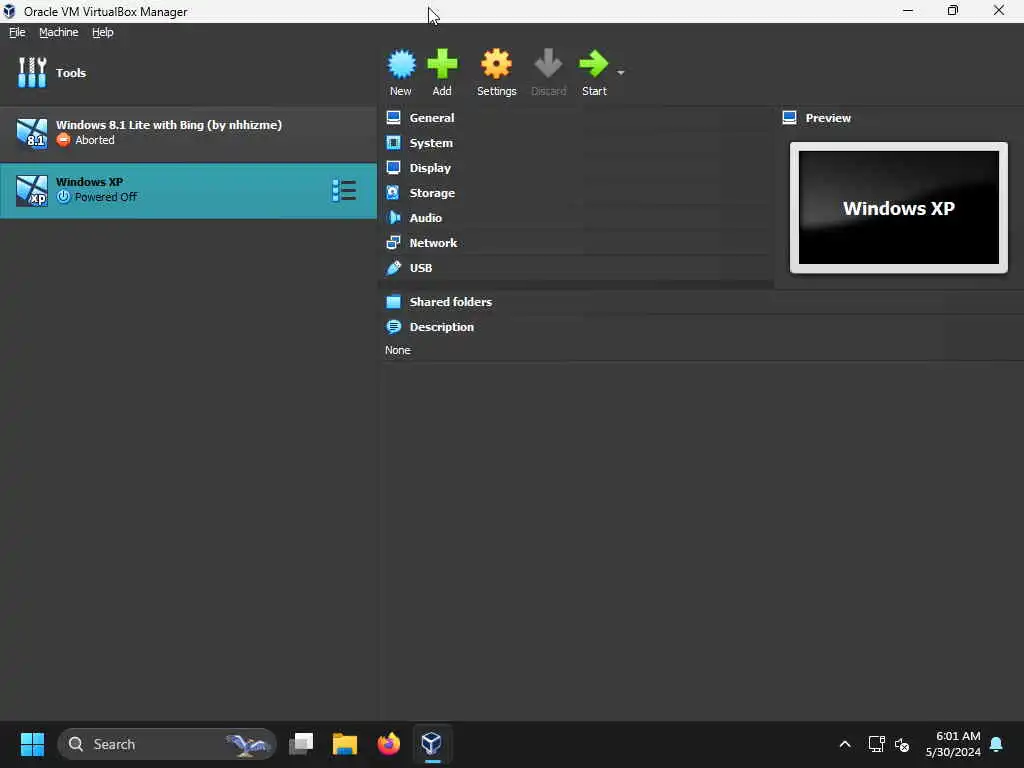The image size is (1024, 768).
Task: Click the Network section icon
Action: (393, 242)
